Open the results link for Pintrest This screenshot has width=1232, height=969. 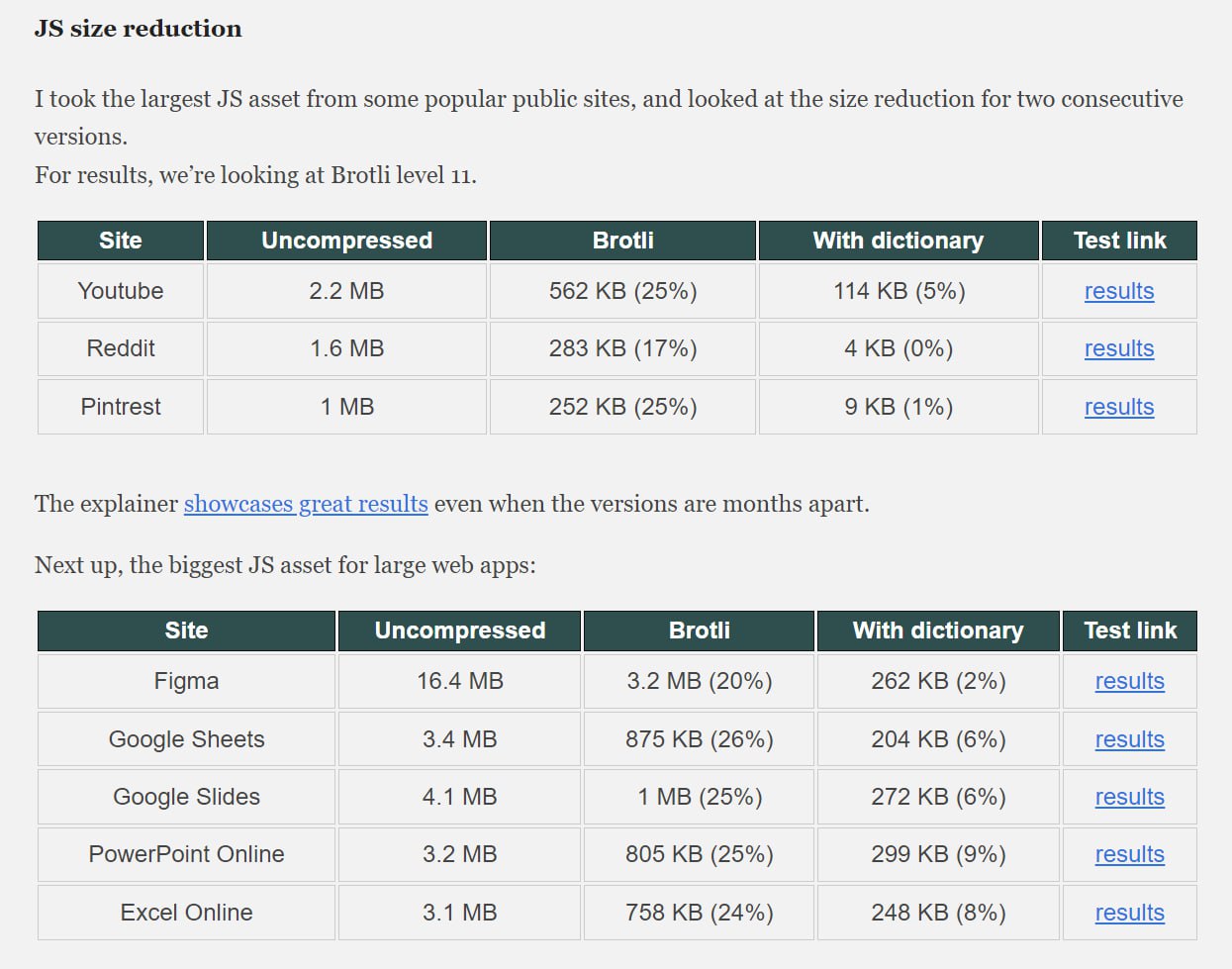click(x=1119, y=407)
